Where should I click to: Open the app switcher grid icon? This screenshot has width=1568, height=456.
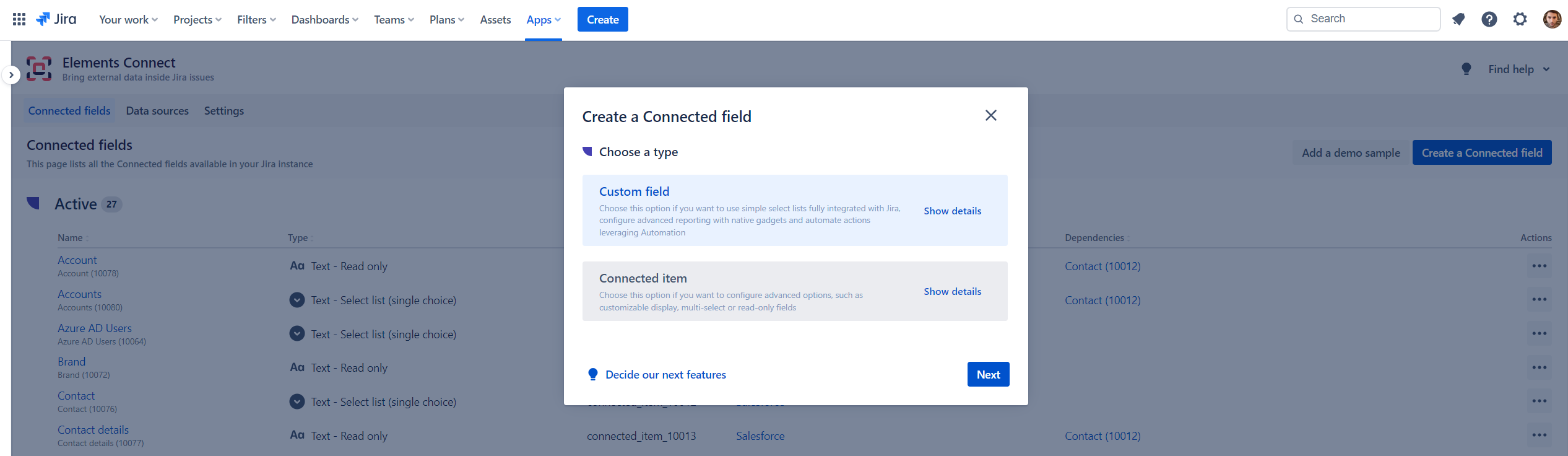click(19, 19)
